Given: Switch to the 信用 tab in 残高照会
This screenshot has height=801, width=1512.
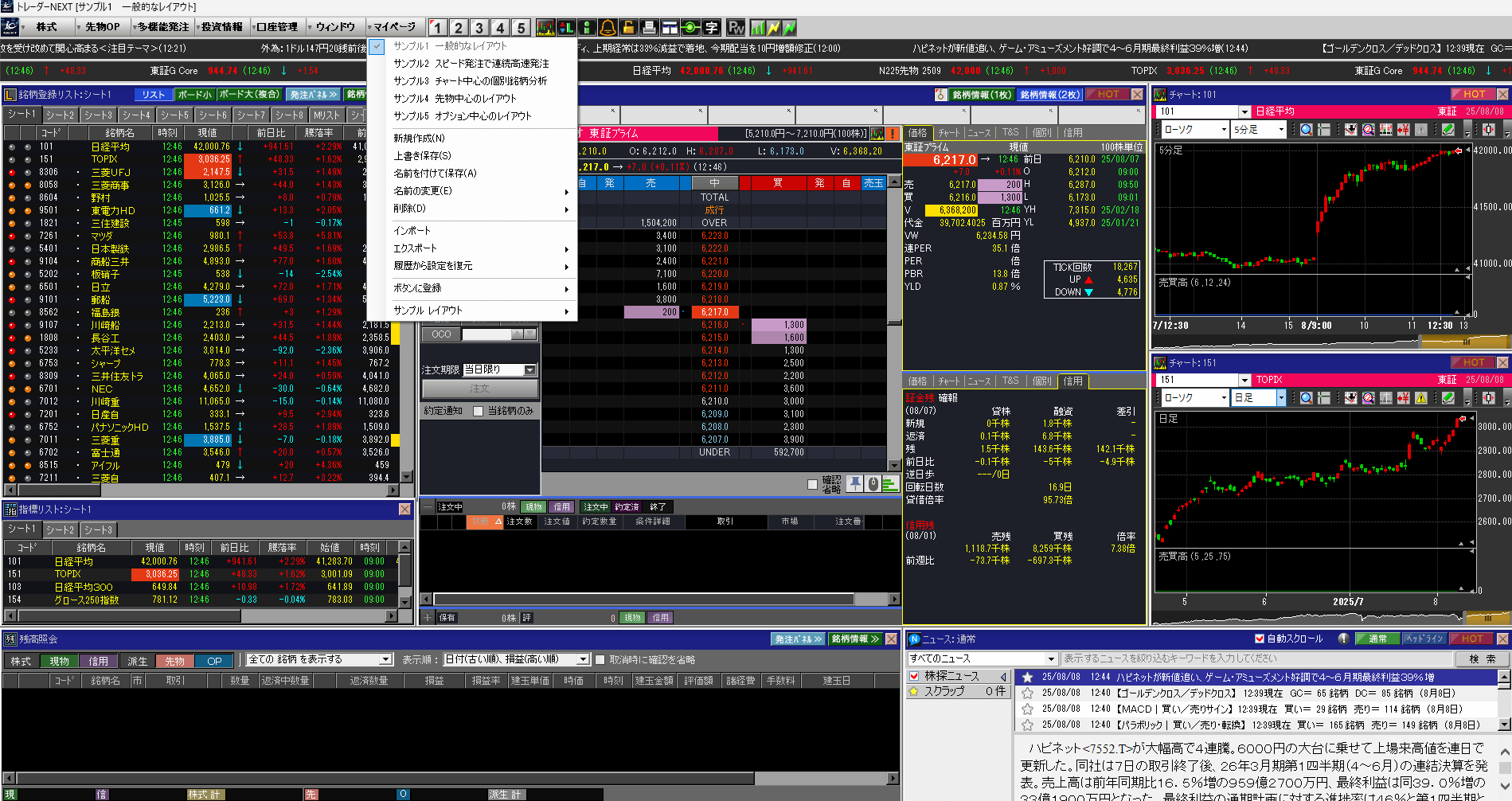Looking at the screenshot, I should pos(98,661).
